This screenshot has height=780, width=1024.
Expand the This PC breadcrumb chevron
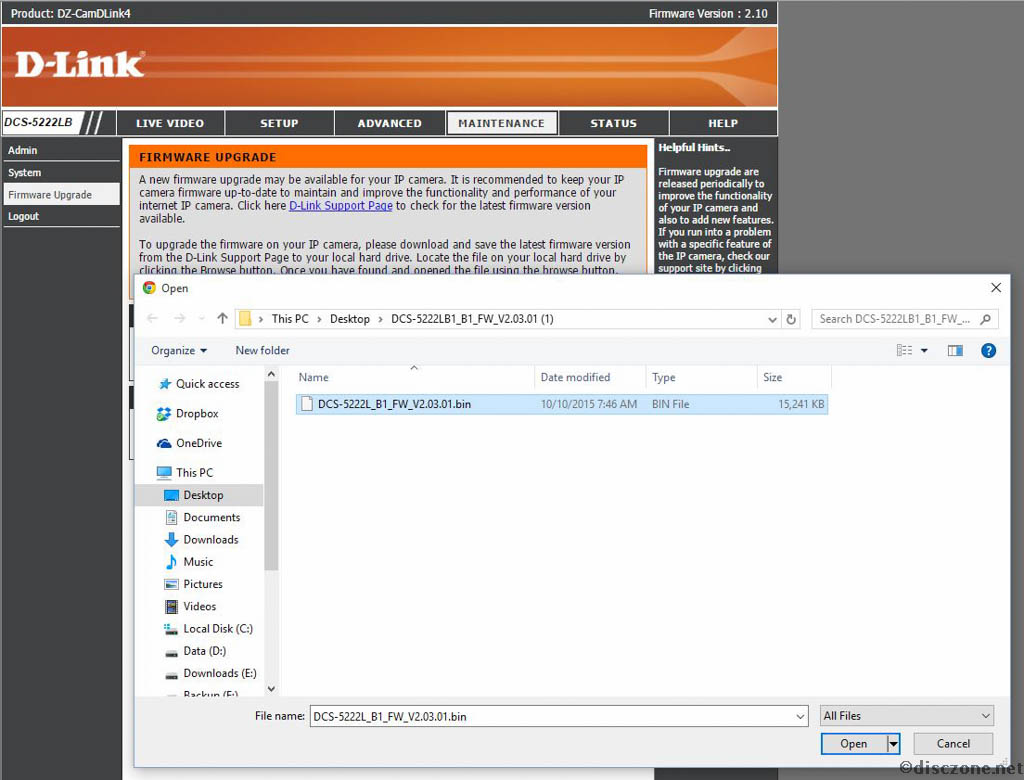tap(319, 319)
